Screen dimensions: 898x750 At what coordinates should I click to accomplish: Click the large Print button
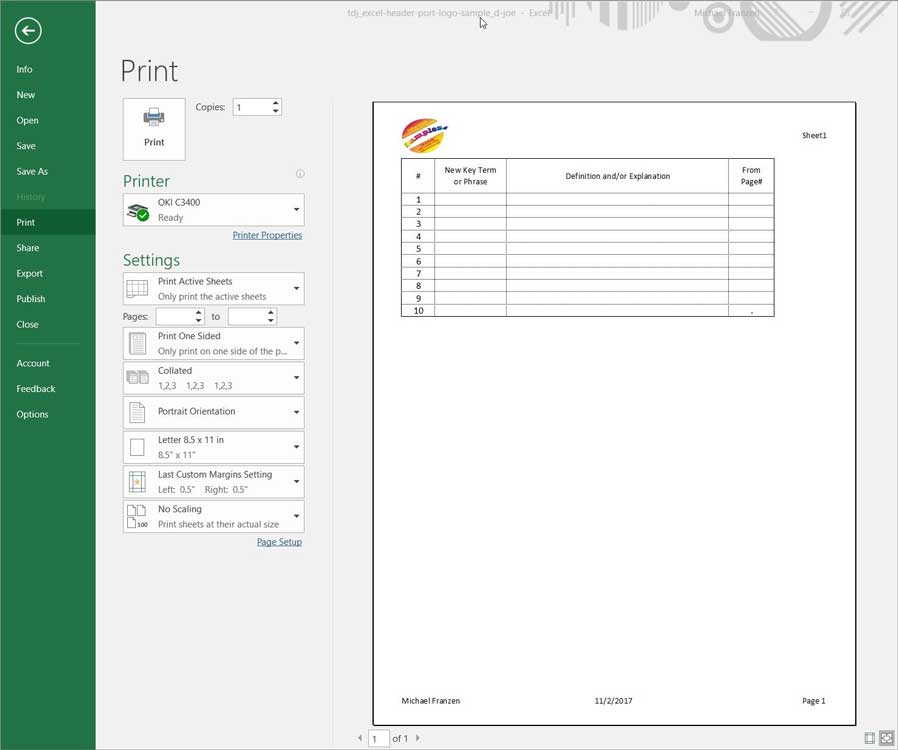(x=154, y=129)
